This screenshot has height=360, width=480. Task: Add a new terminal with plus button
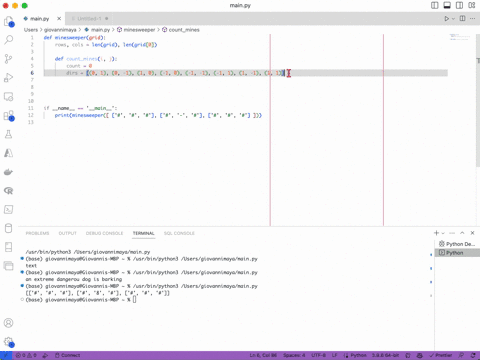point(436,233)
